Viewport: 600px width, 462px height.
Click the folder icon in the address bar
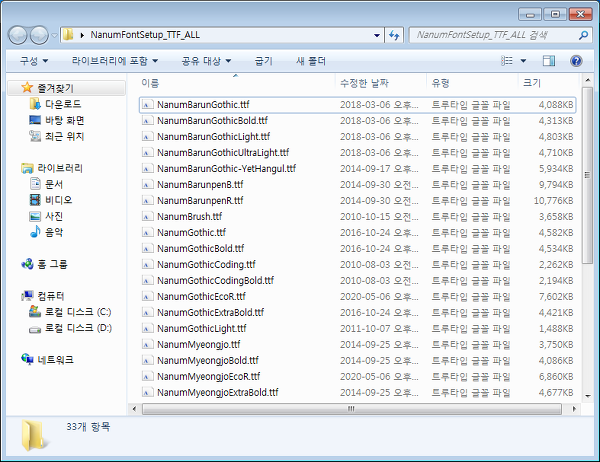click(x=68, y=35)
